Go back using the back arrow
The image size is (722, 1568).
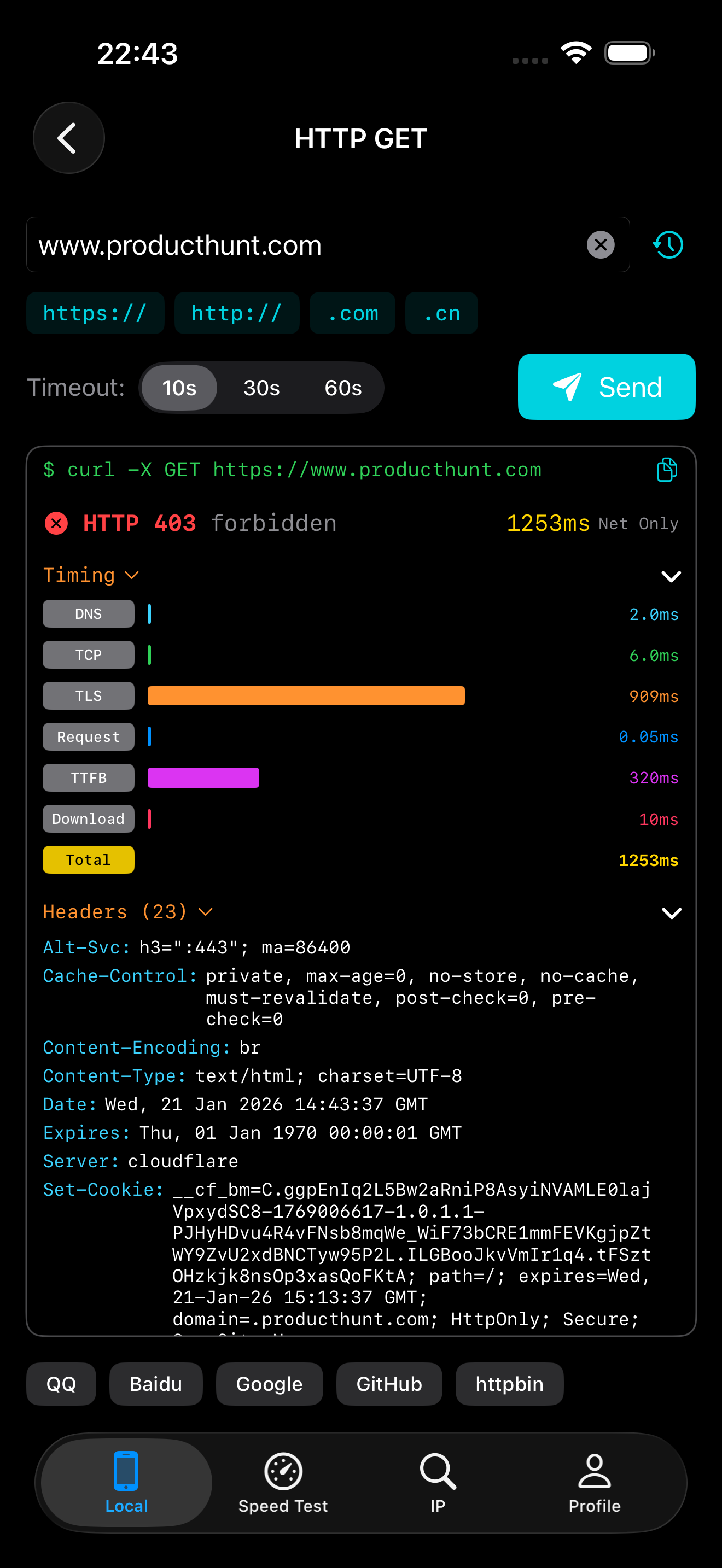[x=68, y=138]
